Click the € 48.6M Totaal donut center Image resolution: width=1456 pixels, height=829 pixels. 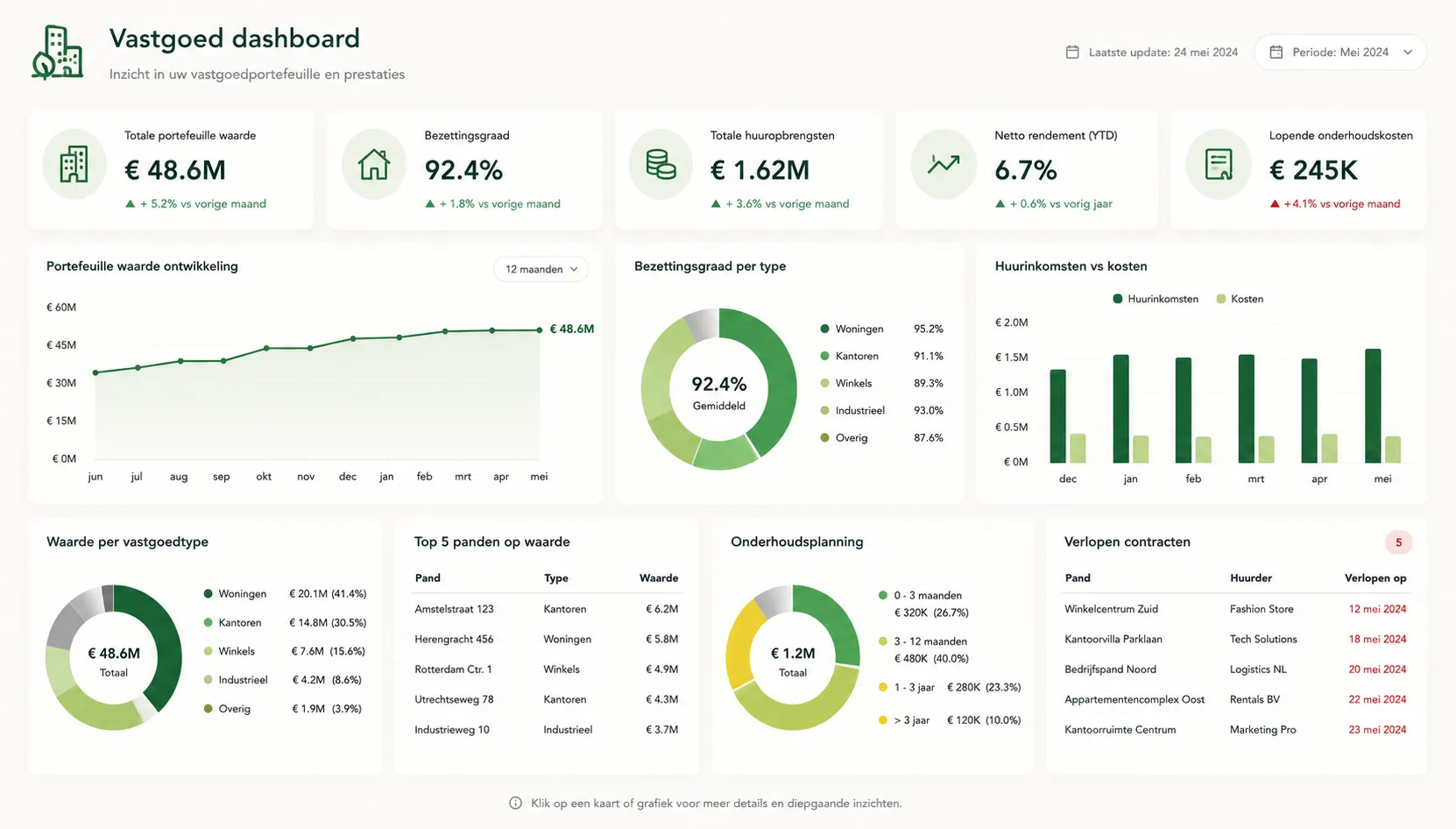(114, 662)
